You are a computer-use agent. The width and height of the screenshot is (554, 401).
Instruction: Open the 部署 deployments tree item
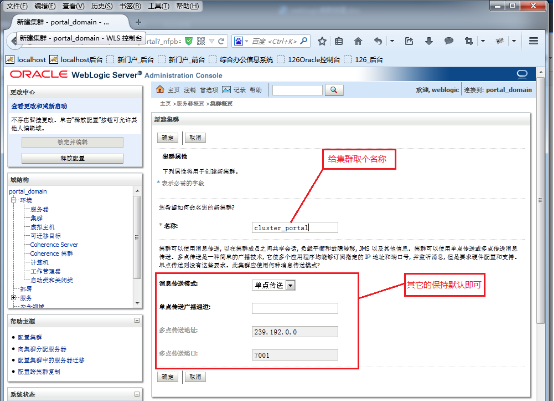point(26,289)
